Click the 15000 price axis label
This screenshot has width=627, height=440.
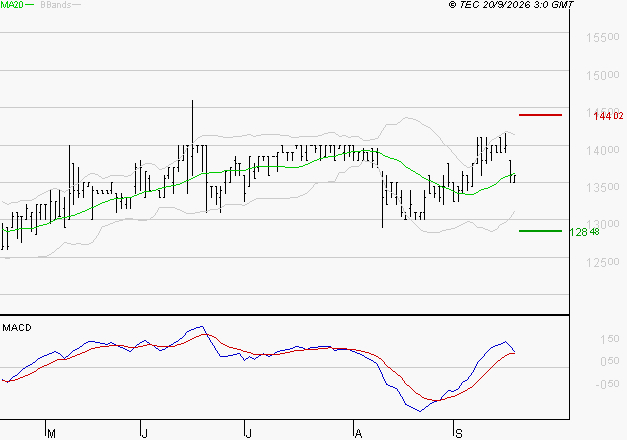pyautogui.click(x=603, y=75)
